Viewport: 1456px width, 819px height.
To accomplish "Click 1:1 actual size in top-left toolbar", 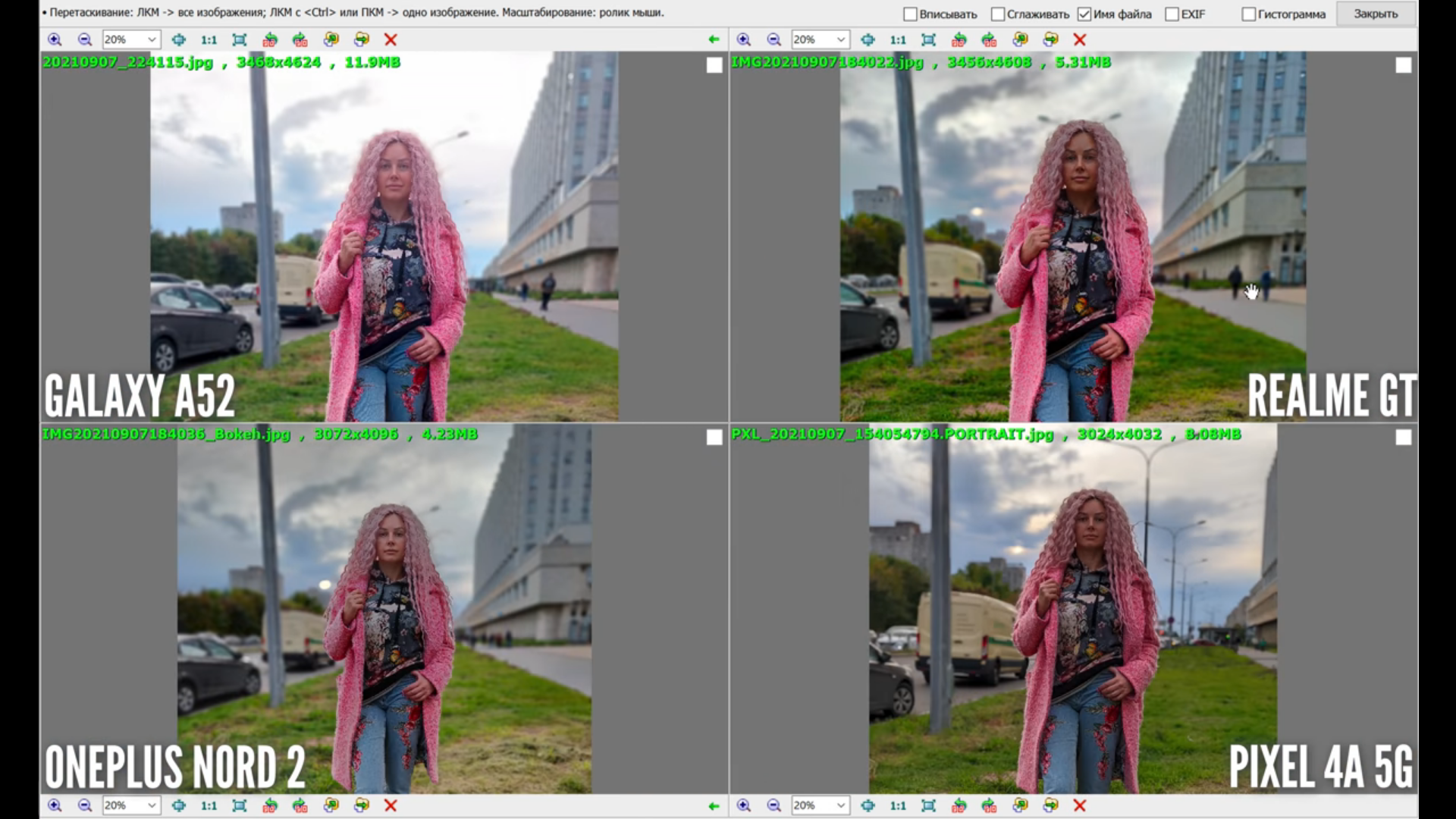I will (x=209, y=39).
